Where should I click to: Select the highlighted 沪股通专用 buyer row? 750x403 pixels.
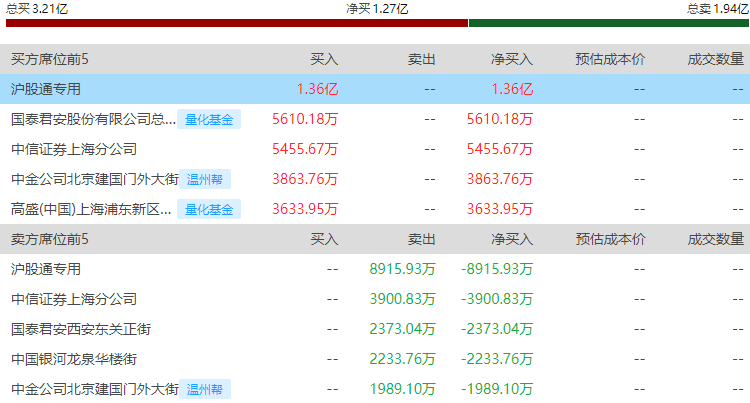click(x=375, y=89)
